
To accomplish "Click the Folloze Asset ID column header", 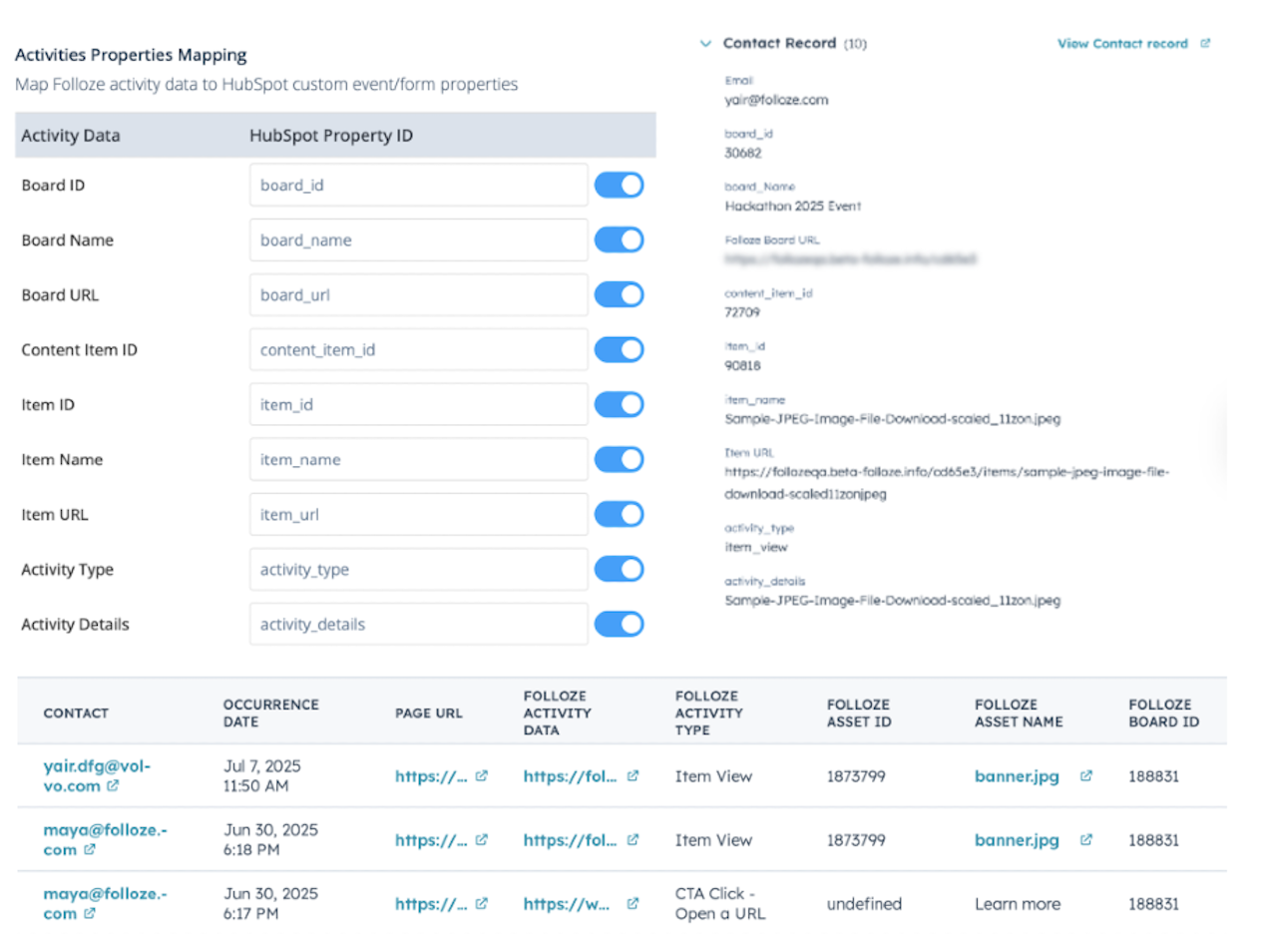I will point(858,713).
